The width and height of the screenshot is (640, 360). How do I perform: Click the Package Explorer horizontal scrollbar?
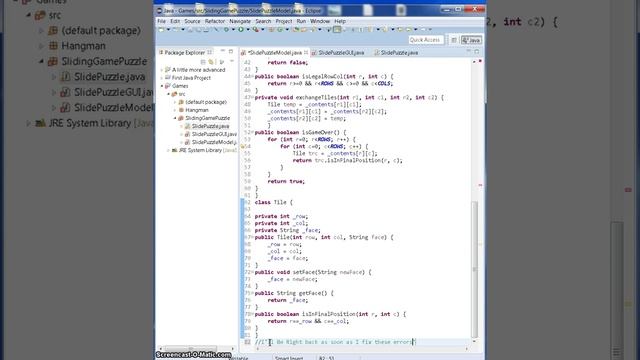coord(192,349)
